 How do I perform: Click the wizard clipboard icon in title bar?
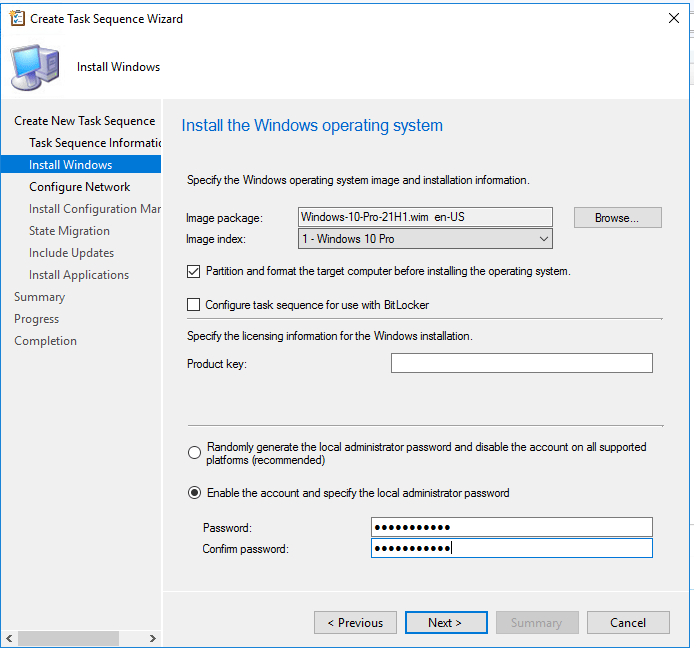click(17, 18)
